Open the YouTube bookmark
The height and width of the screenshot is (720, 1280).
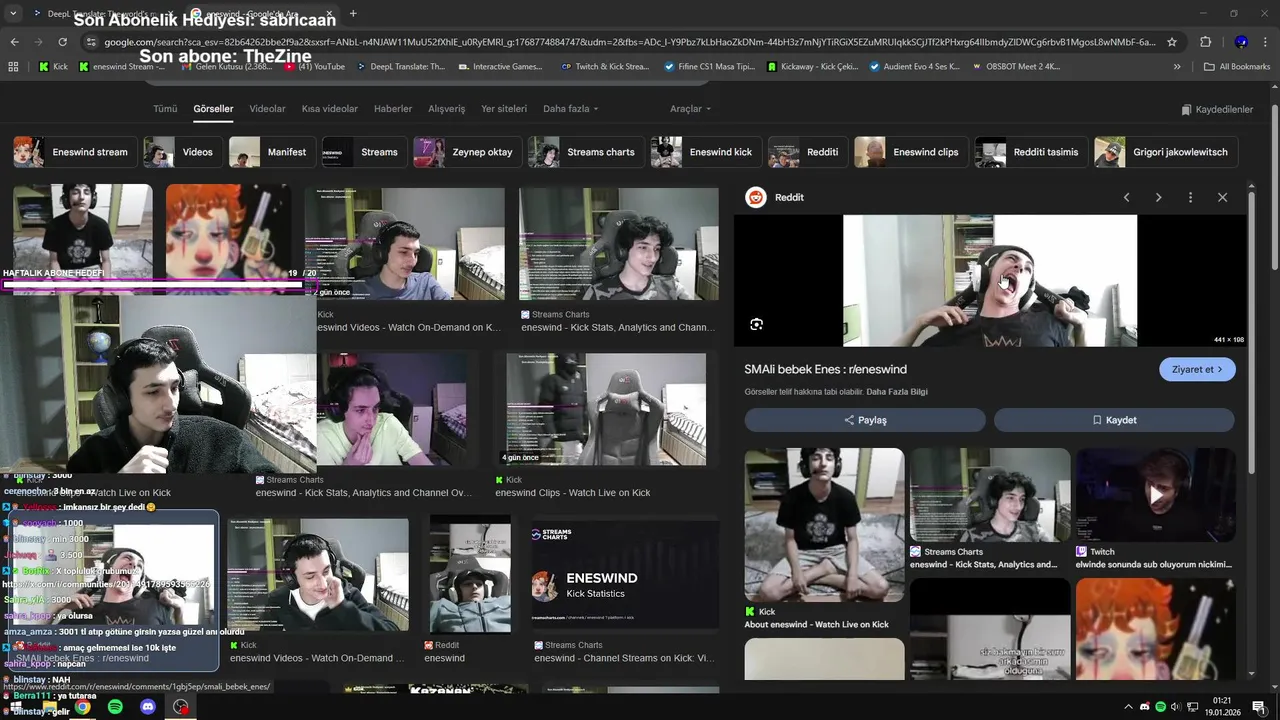pos(314,67)
